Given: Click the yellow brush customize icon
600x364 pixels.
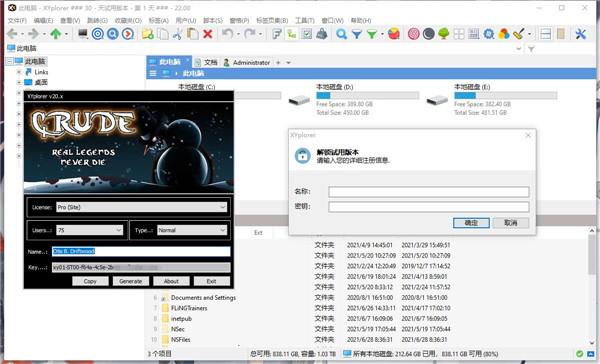Looking at the screenshot, I should [x=518, y=34].
